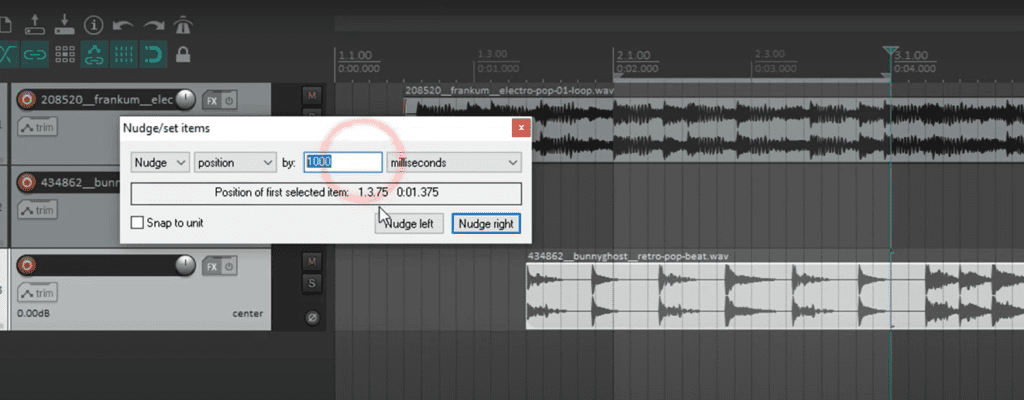Mute the 208520__frankum track

pyautogui.click(x=312, y=96)
